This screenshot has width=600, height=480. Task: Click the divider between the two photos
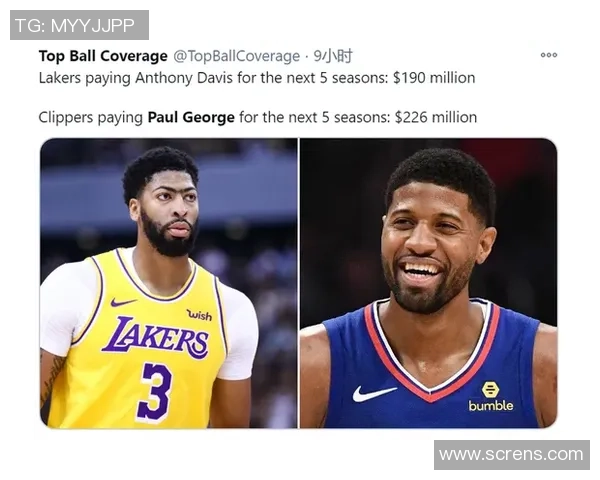(x=298, y=283)
